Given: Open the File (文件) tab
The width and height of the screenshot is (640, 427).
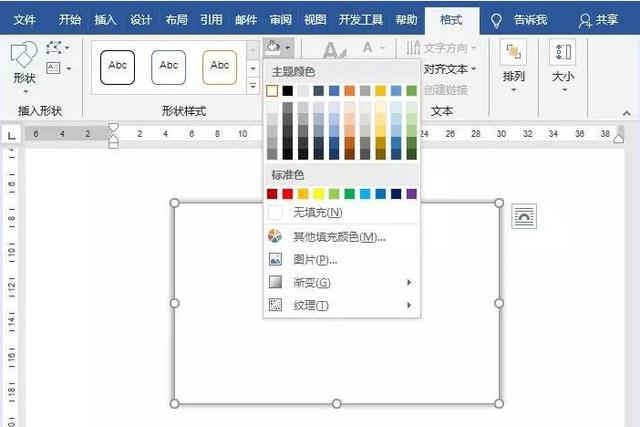Looking at the screenshot, I should 24,20.
